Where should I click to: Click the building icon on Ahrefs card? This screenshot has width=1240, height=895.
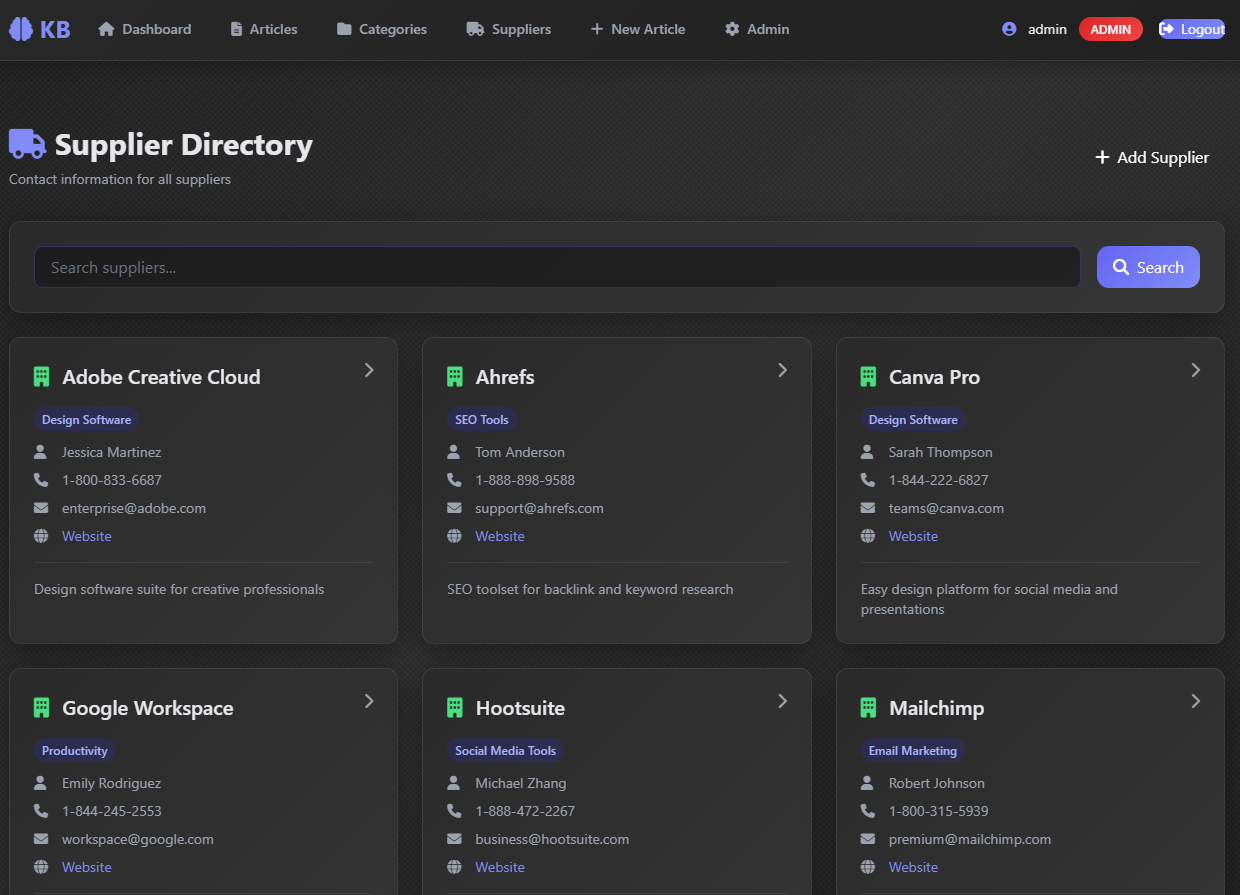[454, 377]
